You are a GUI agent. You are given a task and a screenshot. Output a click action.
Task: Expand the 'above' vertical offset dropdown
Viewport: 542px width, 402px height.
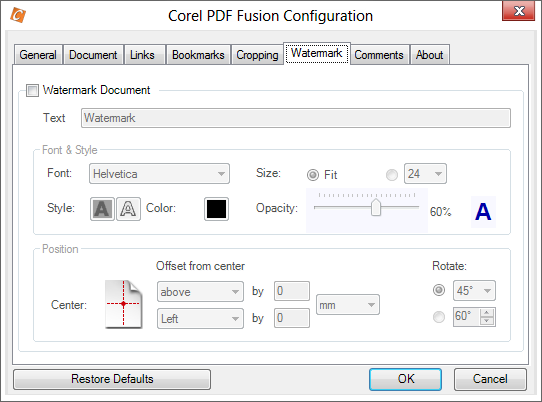pyautogui.click(x=200, y=291)
